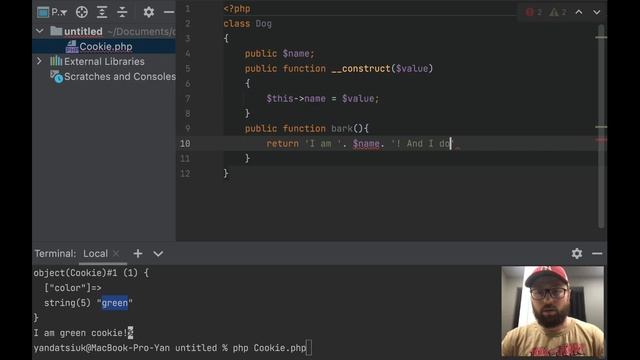
Task: Click the warnings indicator in editor corner
Action: point(558,12)
